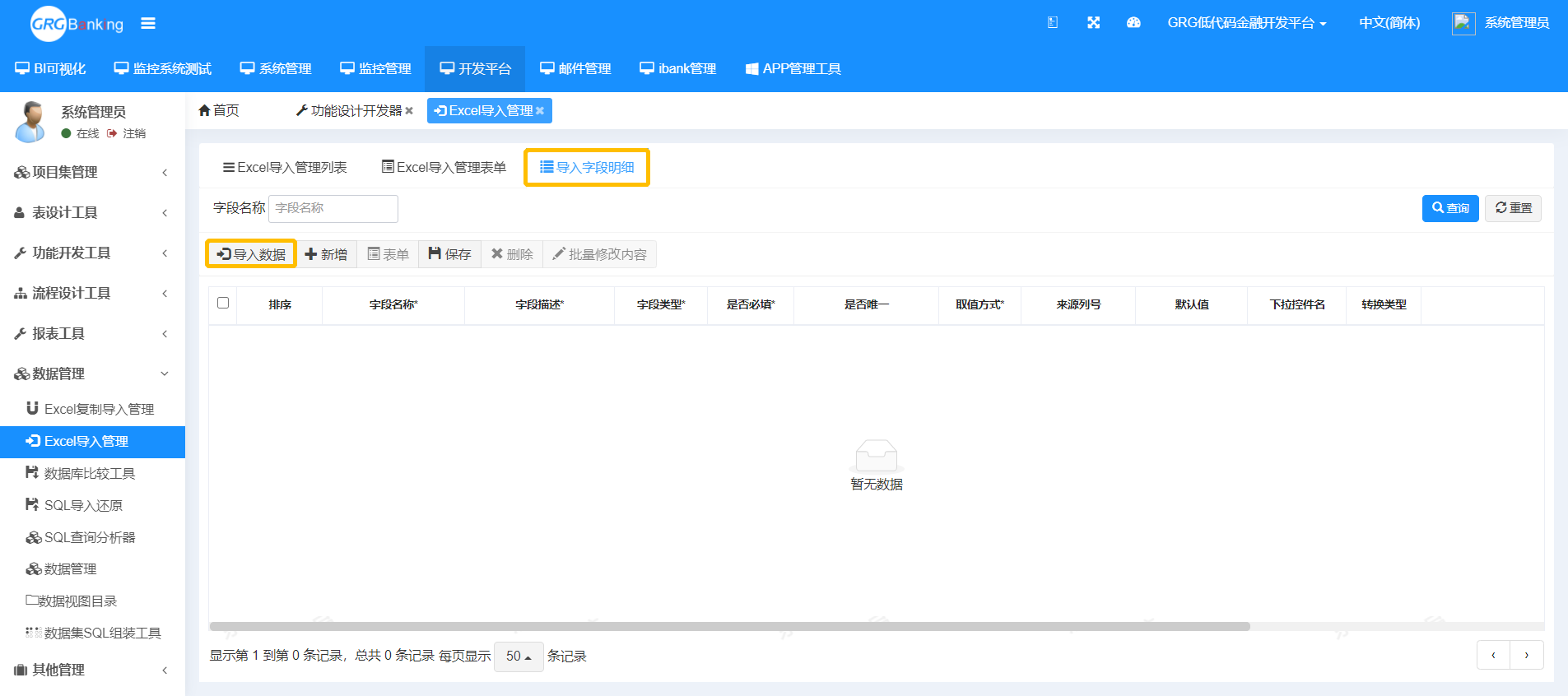Click 字段名称* column header
Image resolution: width=1568 pixels, height=696 pixels.
coord(393,304)
